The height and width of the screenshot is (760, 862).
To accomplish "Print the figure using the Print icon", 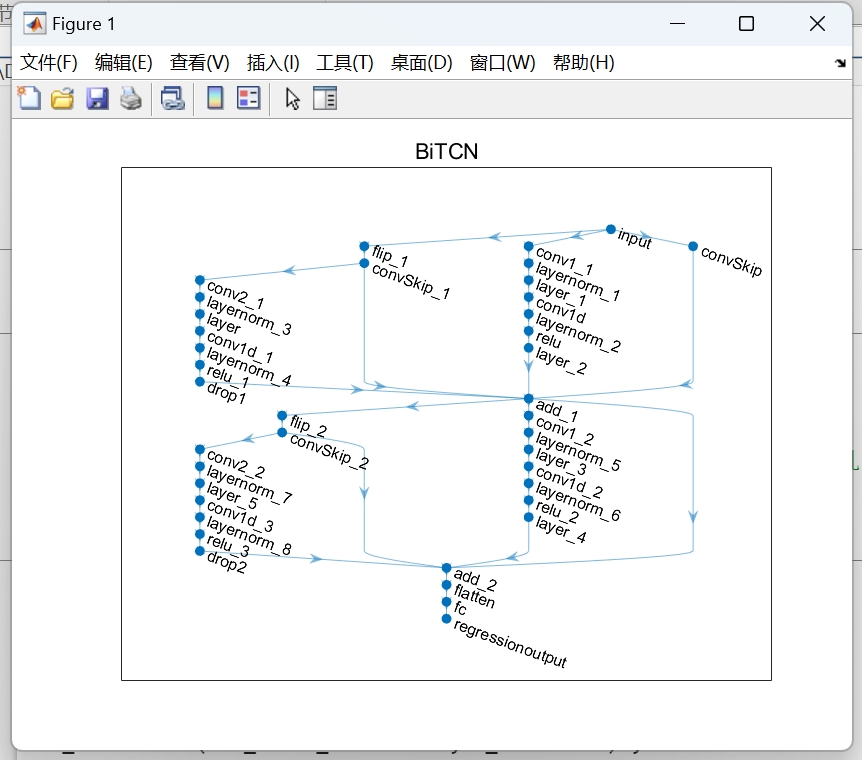I will click(x=131, y=98).
